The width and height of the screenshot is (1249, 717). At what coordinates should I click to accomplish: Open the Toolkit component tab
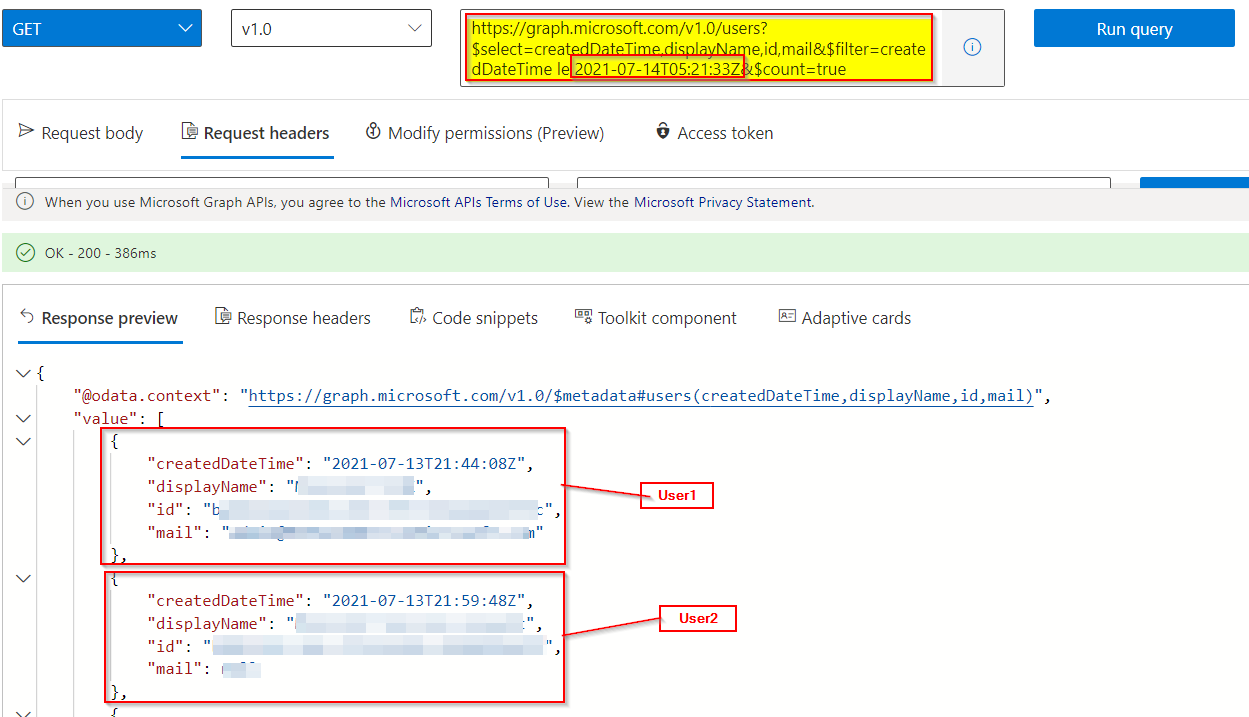pyautogui.click(x=655, y=318)
